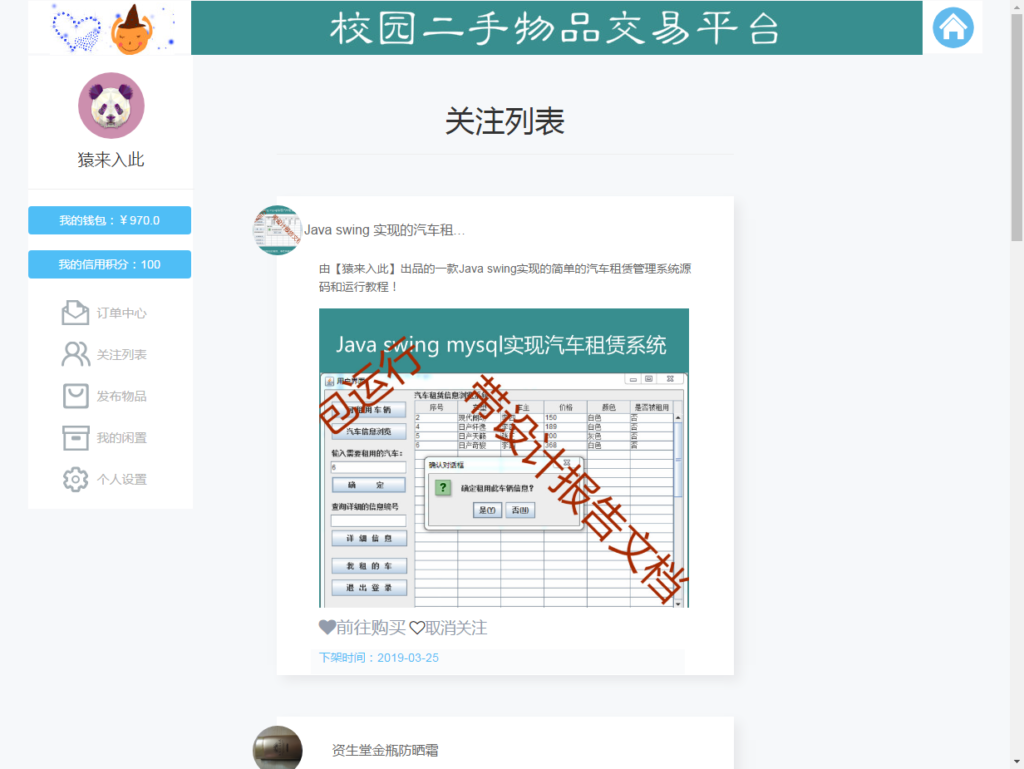Expand the 我的信用积分 section

(109, 264)
